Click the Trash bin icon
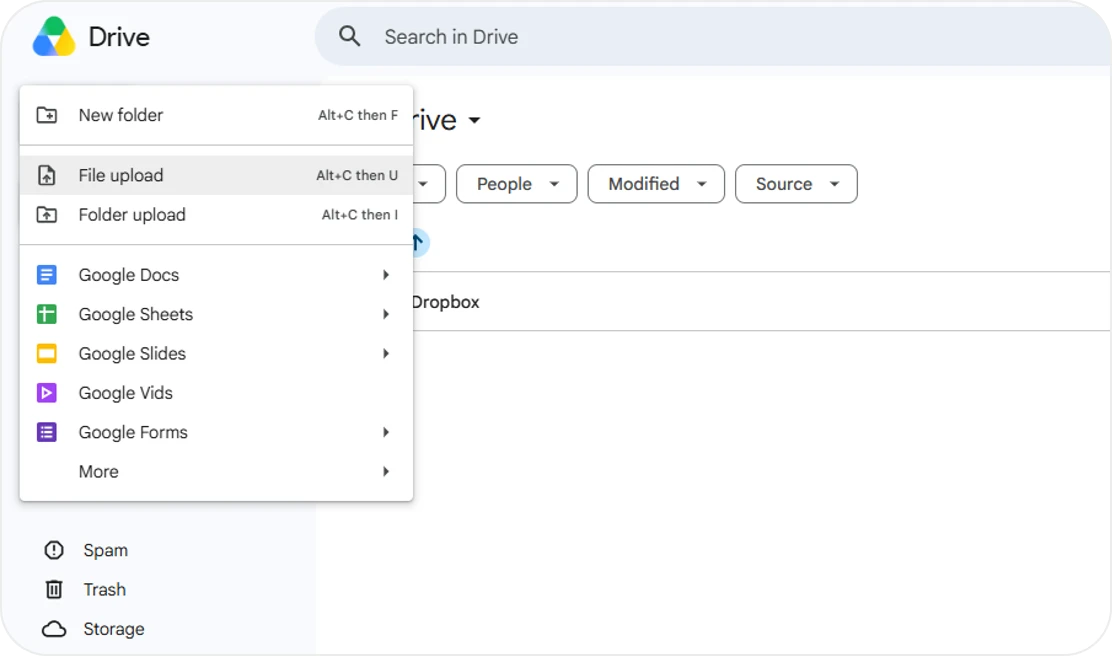1112x656 pixels. click(54, 589)
